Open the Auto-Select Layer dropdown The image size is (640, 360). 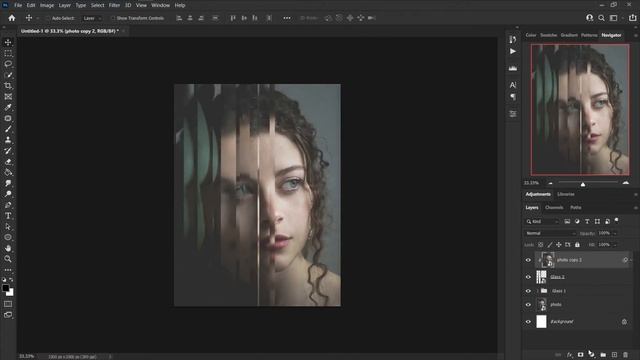pos(92,18)
